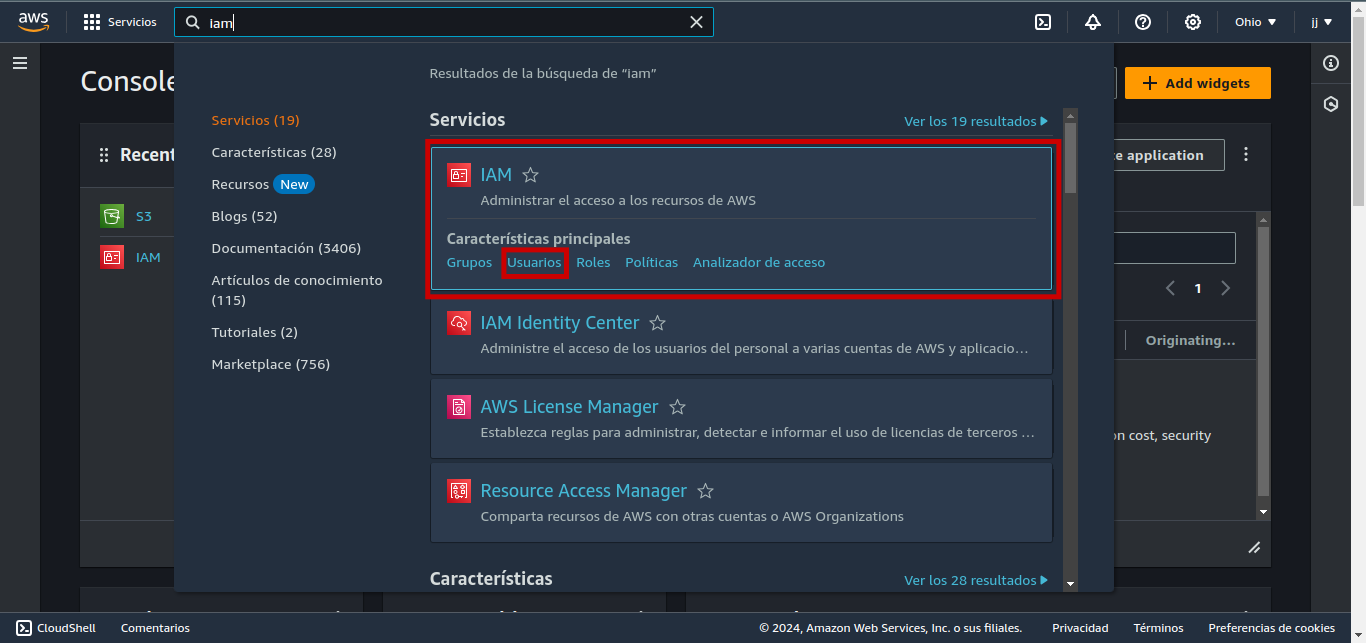This screenshot has width=1366, height=643.
Task: Go to previous applications page chevron
Action: coord(1171,288)
